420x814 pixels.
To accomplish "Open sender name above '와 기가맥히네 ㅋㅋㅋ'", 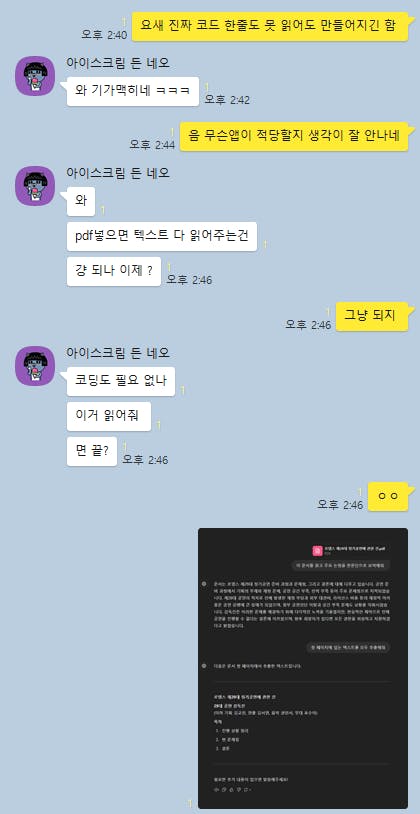I will [x=118, y=63].
